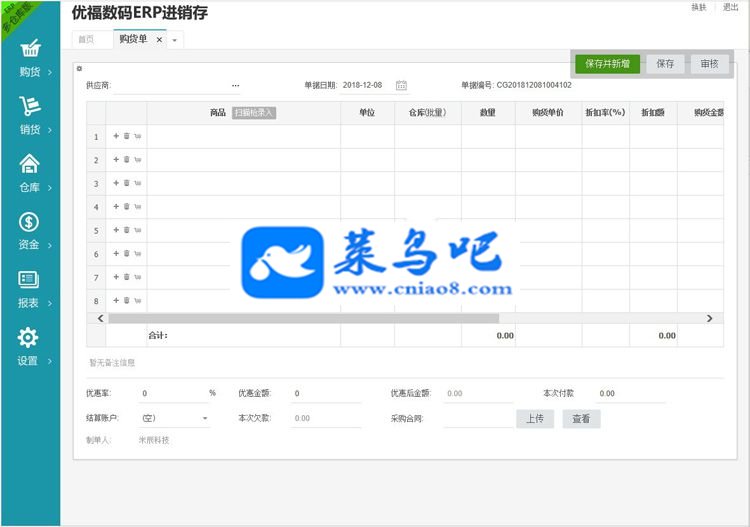
Task: Delete row 2 using its trash icon
Action: pyautogui.click(x=127, y=159)
